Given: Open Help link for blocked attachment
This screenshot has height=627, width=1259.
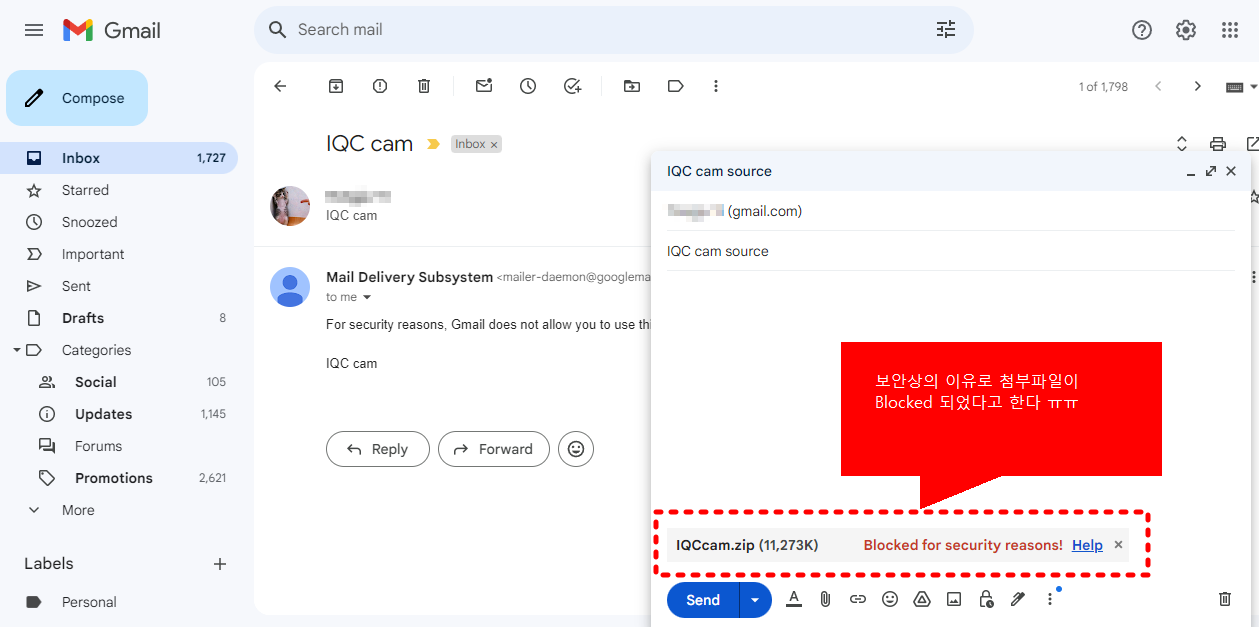Looking at the screenshot, I should pos(1087,545).
